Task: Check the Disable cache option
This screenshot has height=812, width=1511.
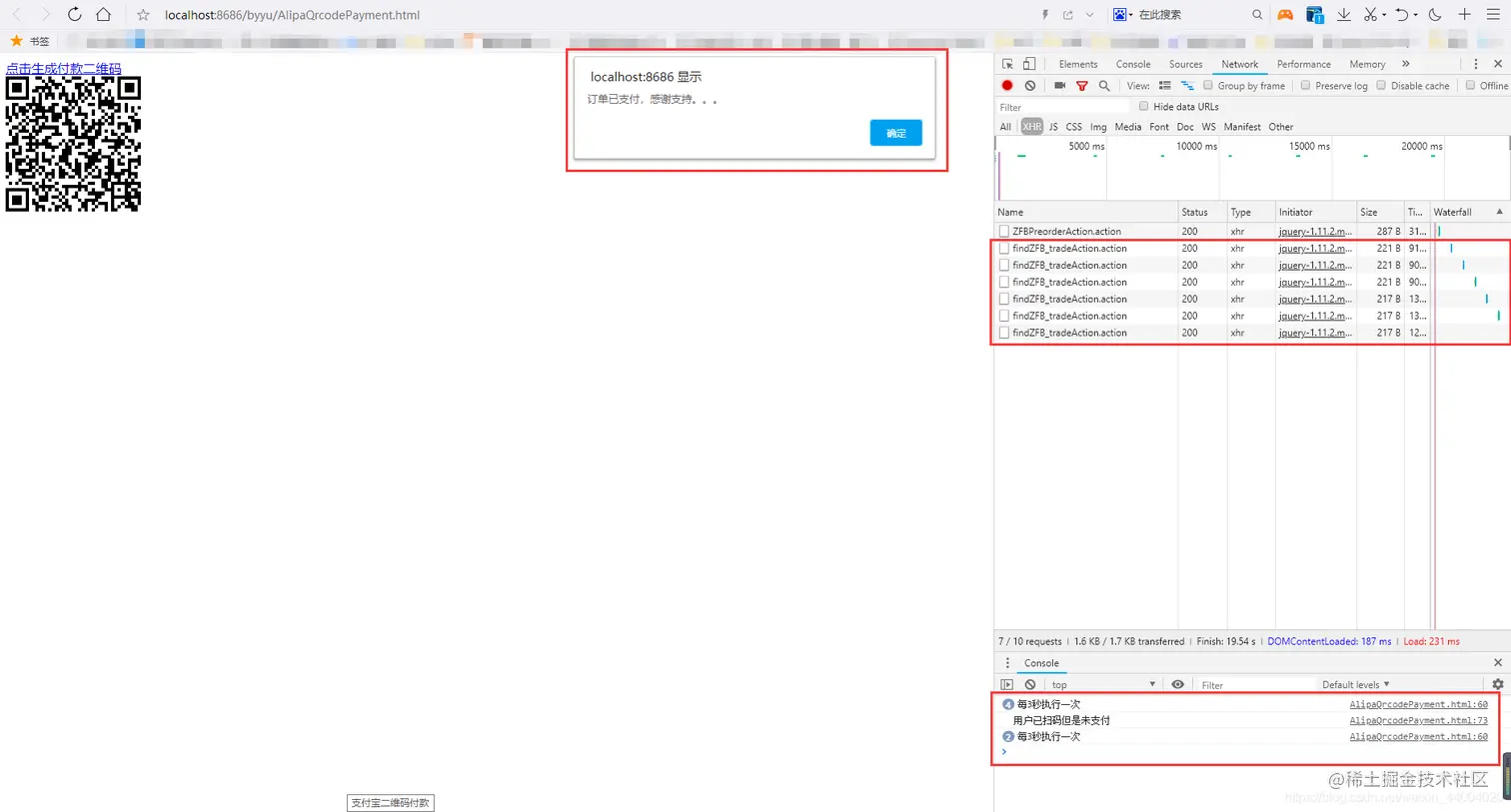Action: (x=1382, y=86)
